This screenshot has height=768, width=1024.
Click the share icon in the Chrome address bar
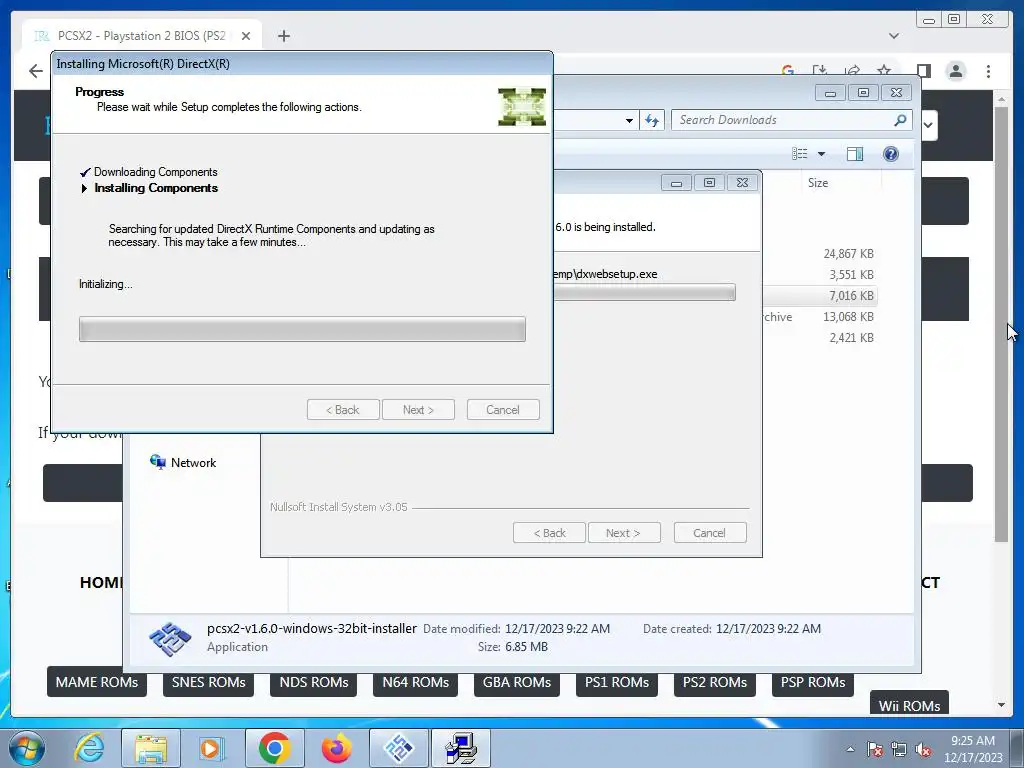(852, 71)
